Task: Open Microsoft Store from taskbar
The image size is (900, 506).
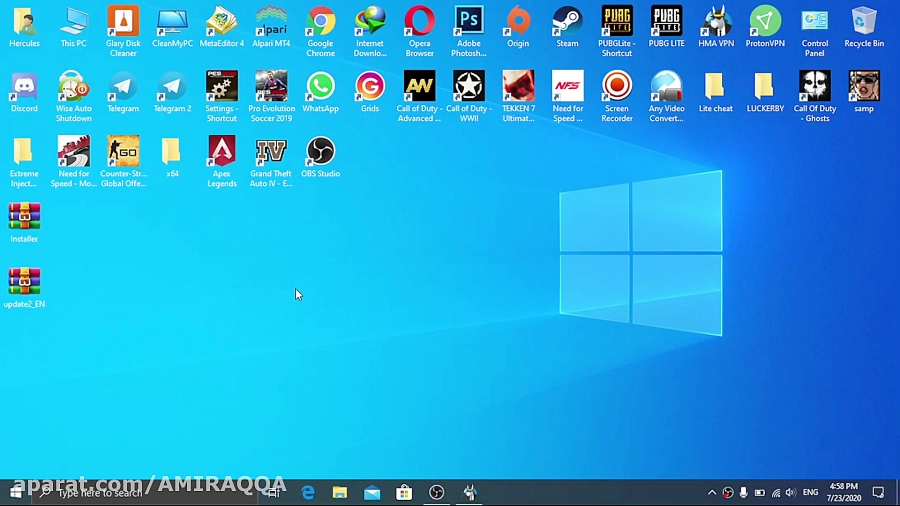Action: 404,493
